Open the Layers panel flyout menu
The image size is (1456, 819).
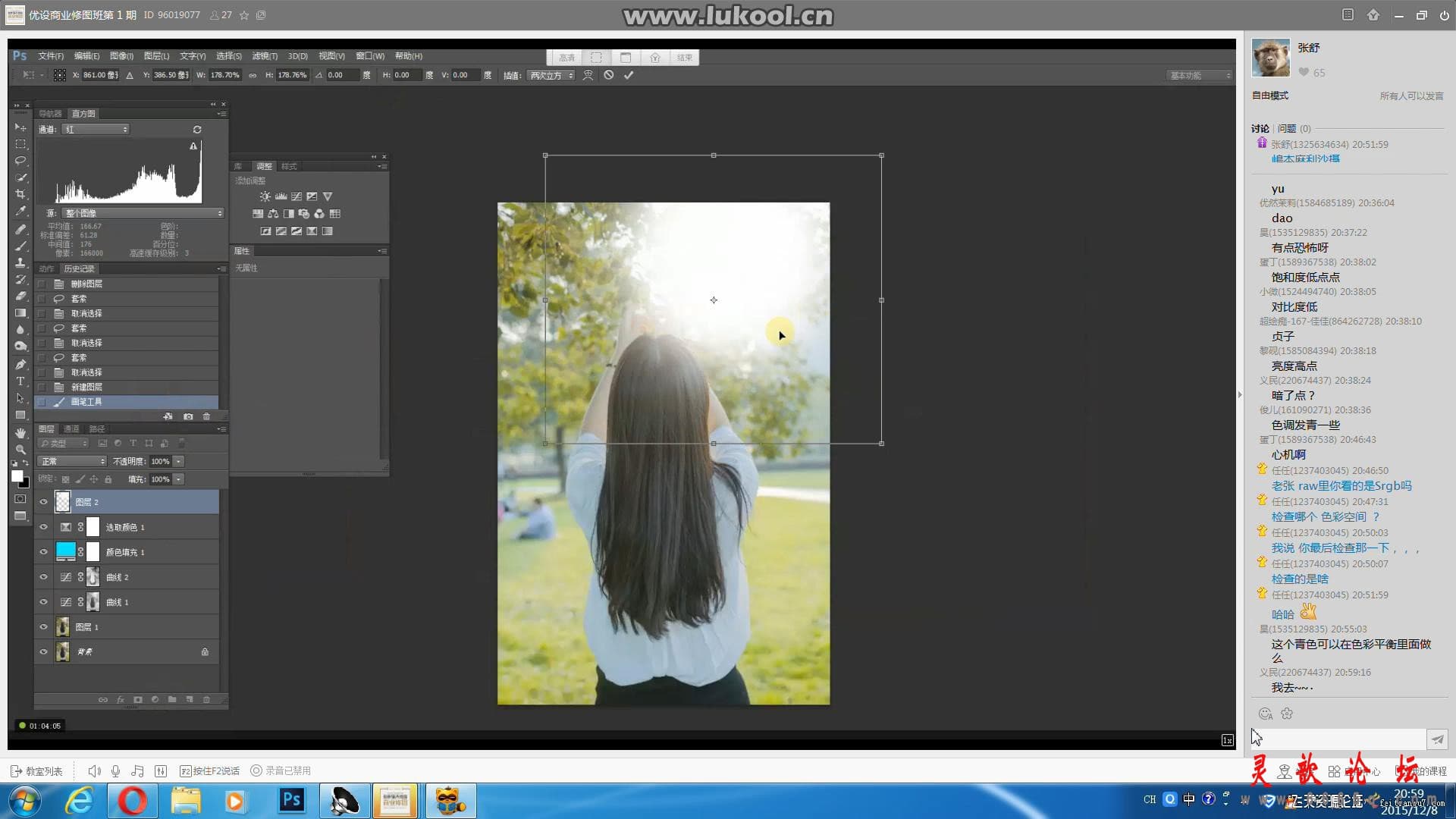click(x=221, y=429)
